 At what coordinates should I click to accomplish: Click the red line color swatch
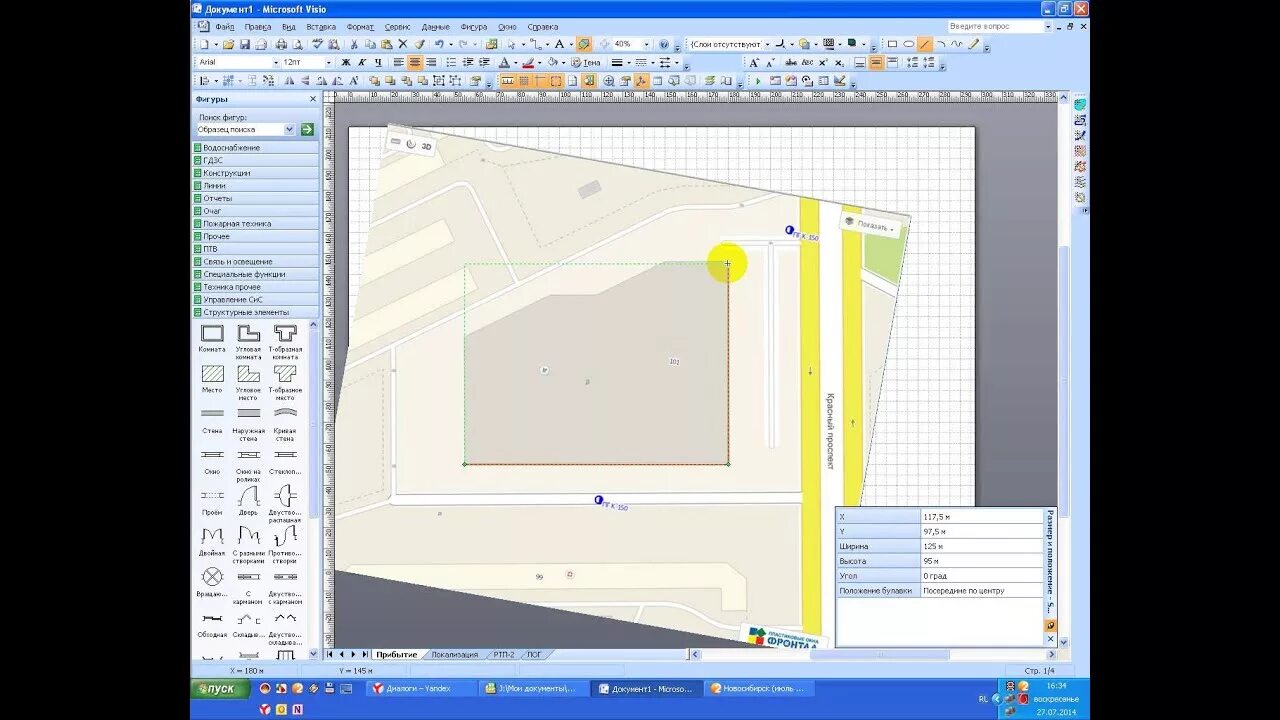(528, 62)
